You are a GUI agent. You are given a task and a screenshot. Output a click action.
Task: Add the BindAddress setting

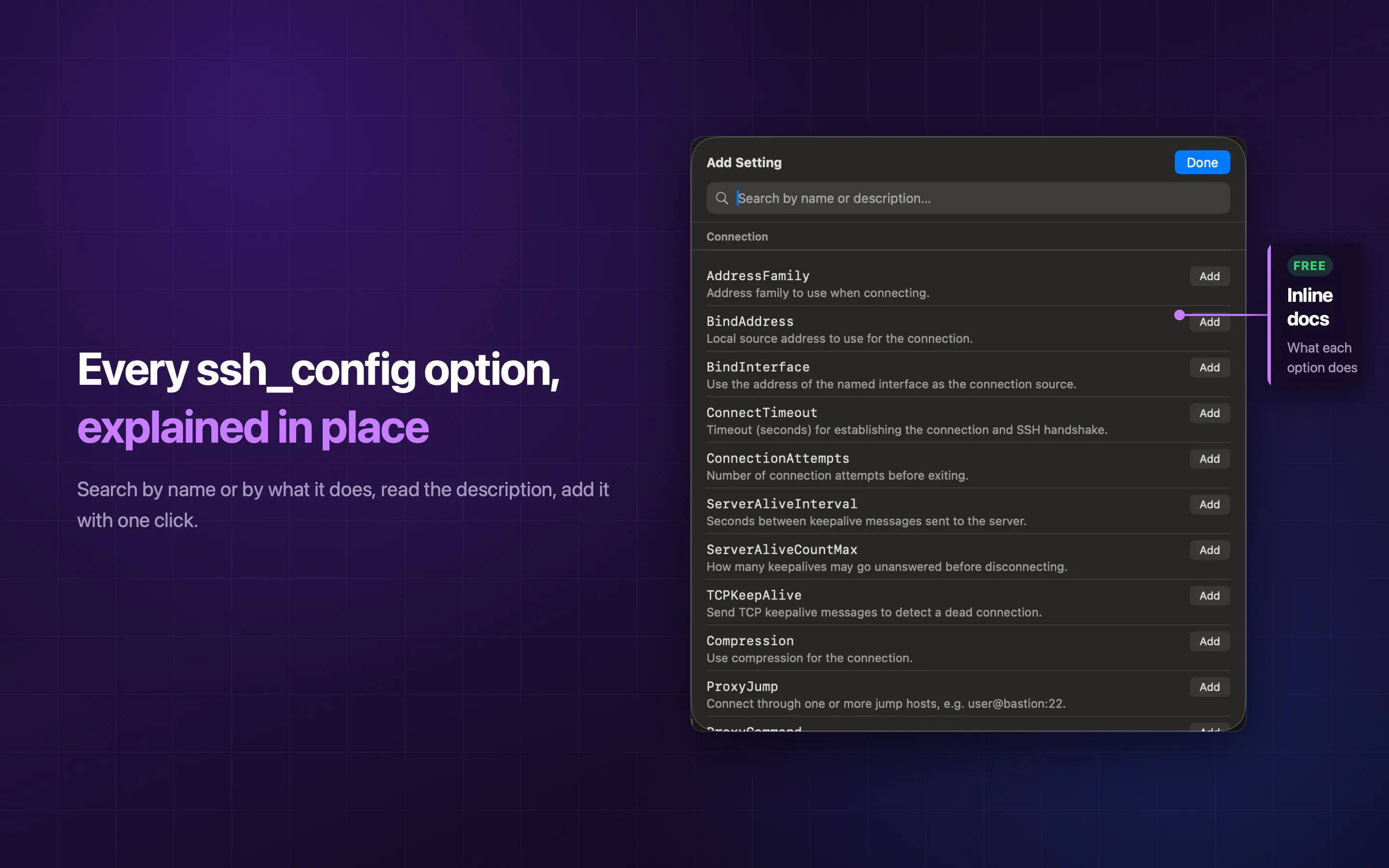(x=1210, y=322)
